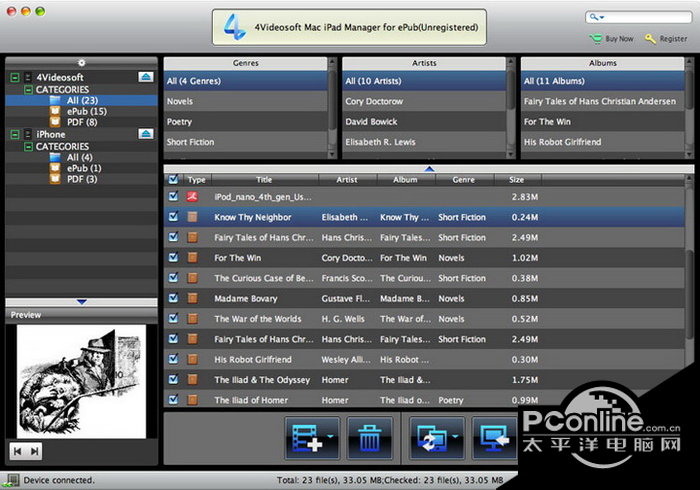Collapse CATEGORIES under iPhone
Screen dimensions: 700x490
(28, 146)
